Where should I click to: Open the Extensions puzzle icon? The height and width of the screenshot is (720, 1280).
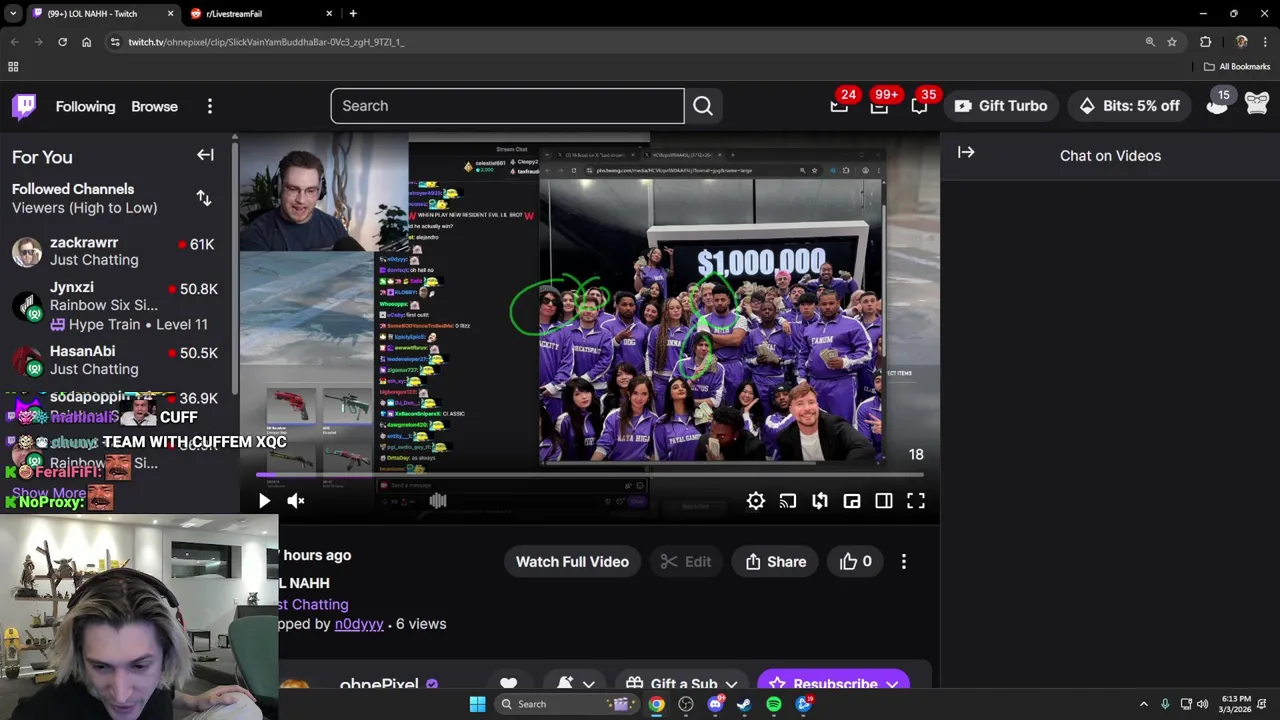point(1205,42)
